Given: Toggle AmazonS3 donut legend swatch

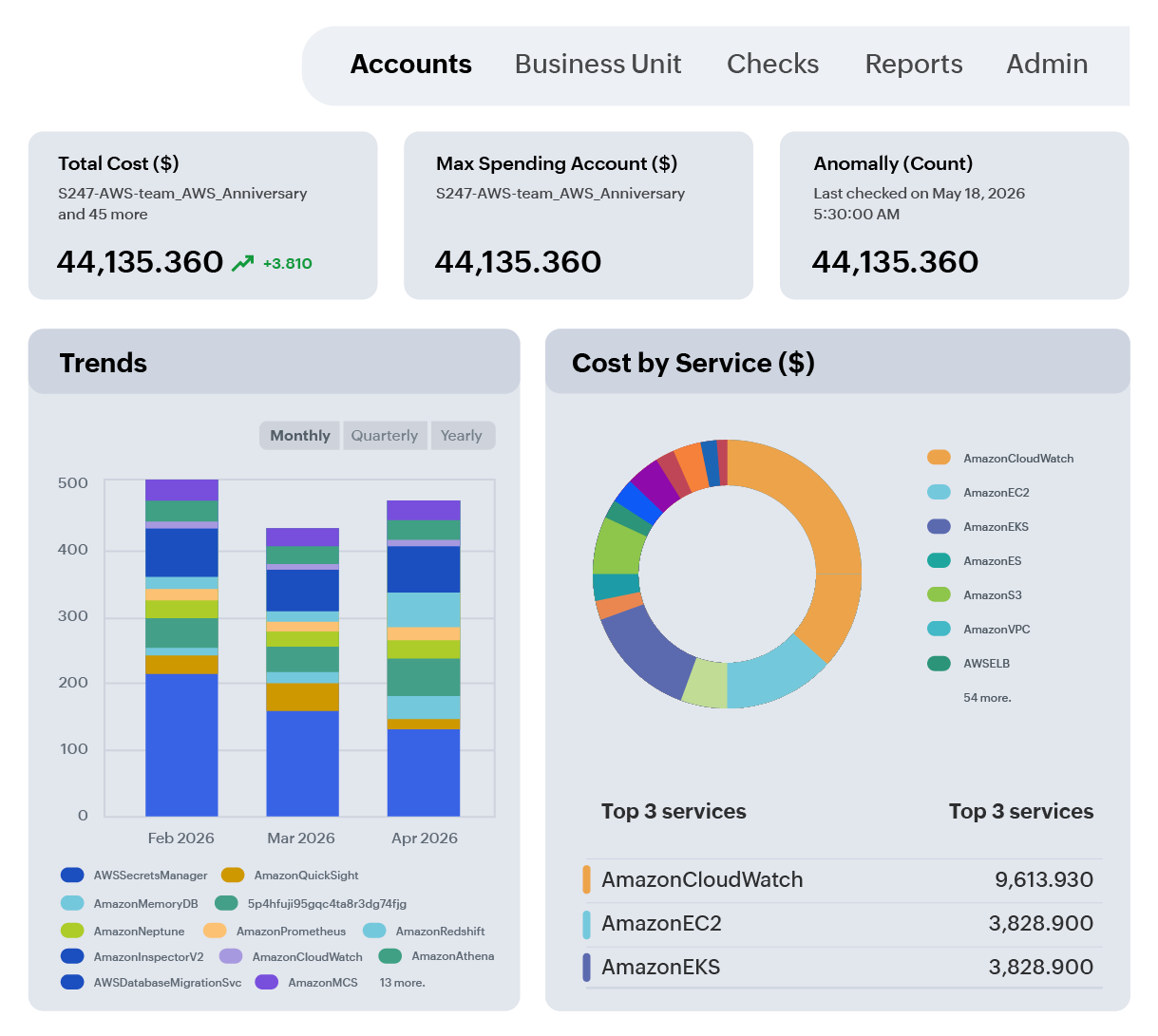Looking at the screenshot, I should pyautogui.click(x=939, y=594).
